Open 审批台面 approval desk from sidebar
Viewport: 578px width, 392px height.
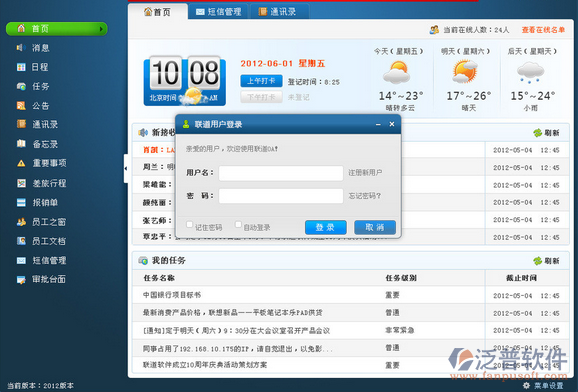pyautogui.click(x=41, y=280)
